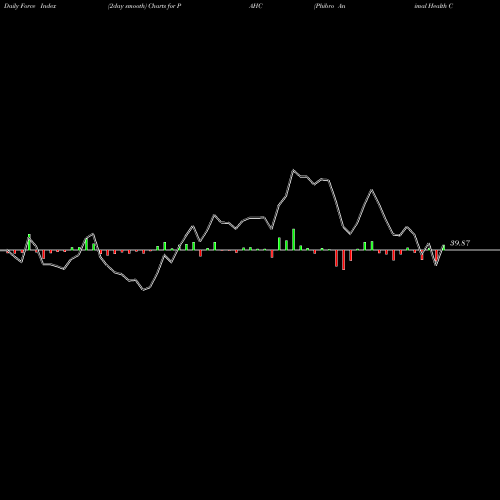This screenshot has height=500, width=500.
Task: Click the 'Daily Force Index' title text
Action: (x=30, y=6)
